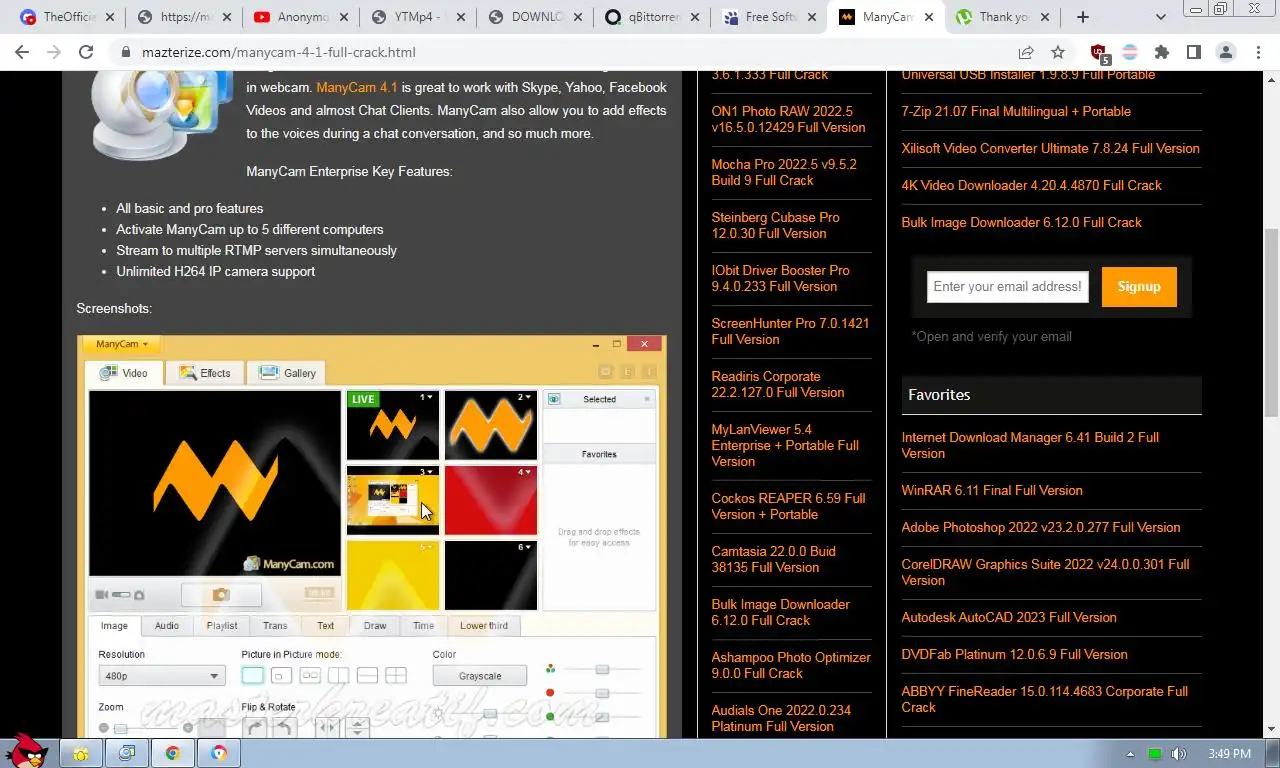Open Readiris Corporate 22.2.127.0 link

778,384
